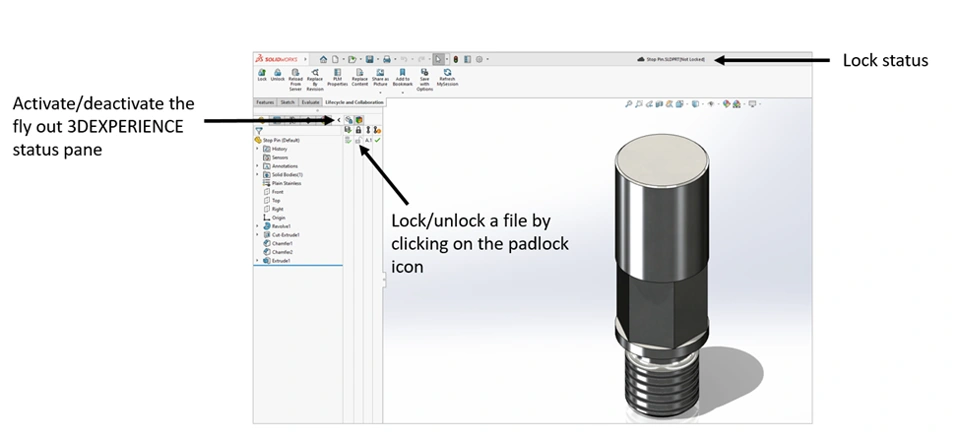Select the Top plane
The height and width of the screenshot is (440, 960).
pyautogui.click(x=272, y=200)
